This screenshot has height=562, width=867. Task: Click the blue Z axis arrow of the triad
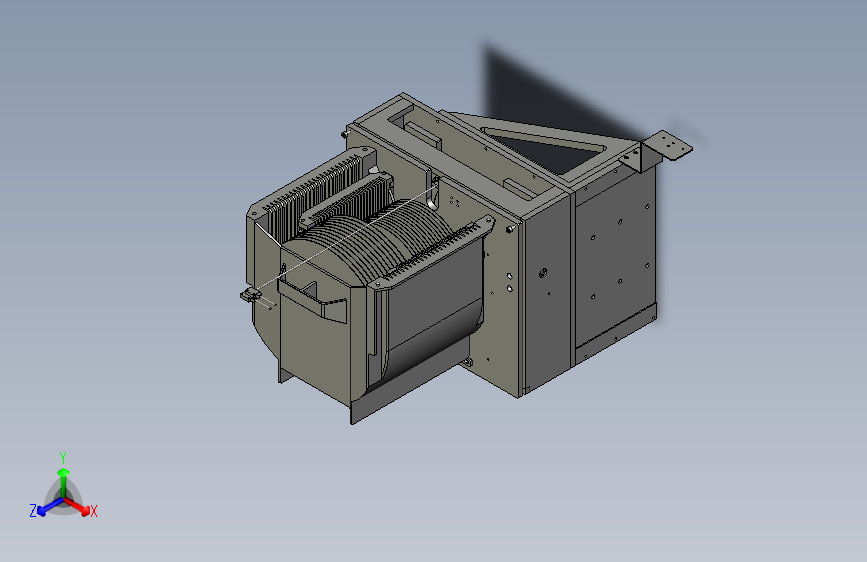coord(50,506)
